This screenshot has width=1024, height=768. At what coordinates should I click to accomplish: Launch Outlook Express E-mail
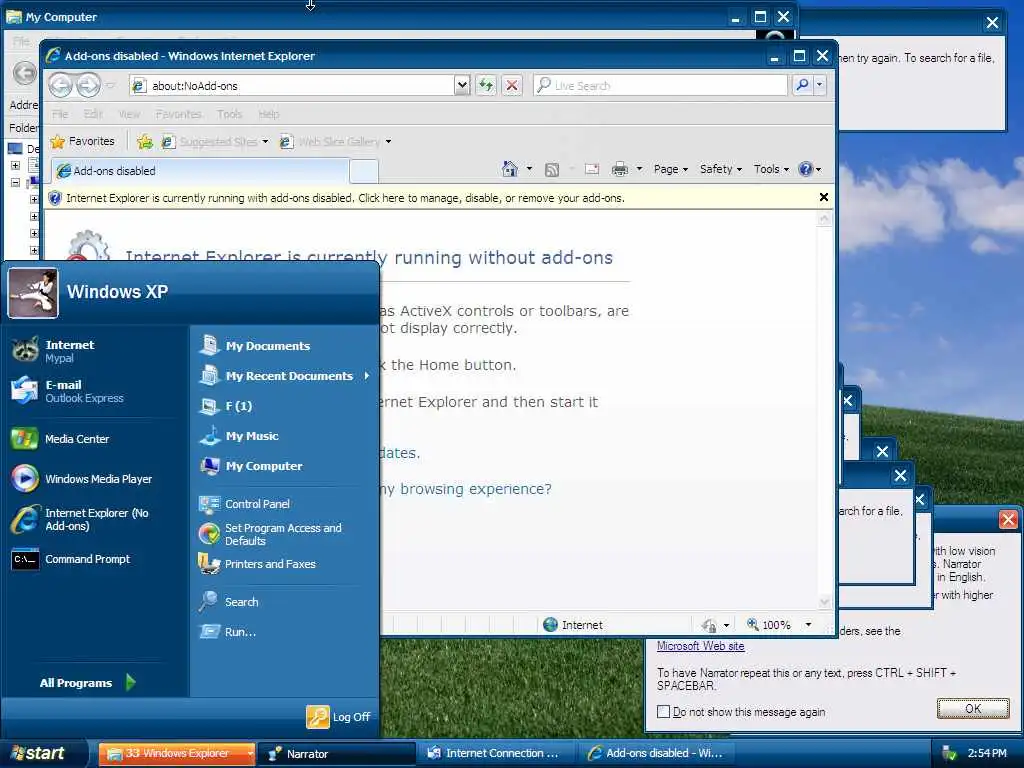pos(67,391)
